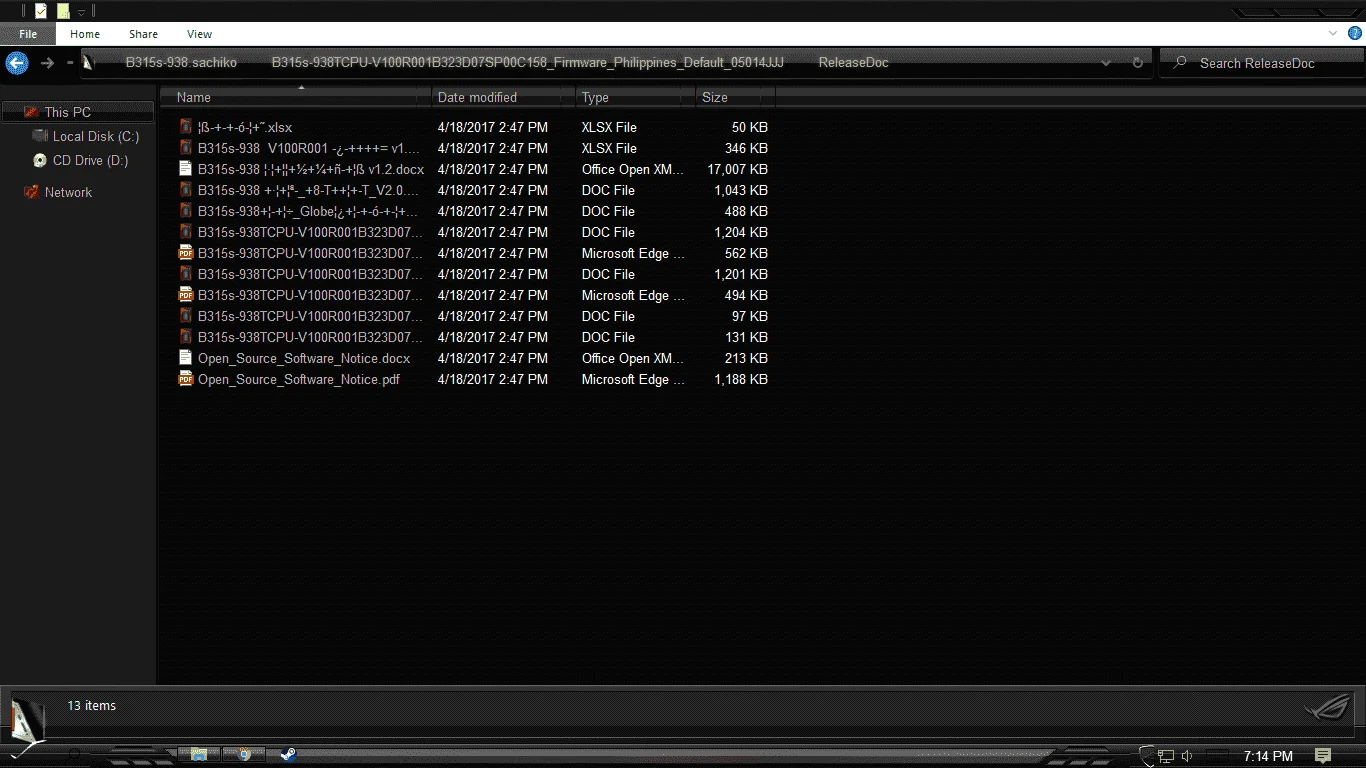
Task: Navigate to the Firmware_Philippines_Default breadcrumb
Action: [x=528, y=63]
